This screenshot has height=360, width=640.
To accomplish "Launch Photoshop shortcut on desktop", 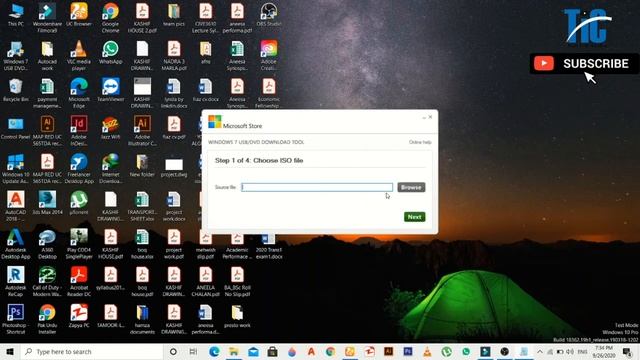I will pyautogui.click(x=16, y=319).
